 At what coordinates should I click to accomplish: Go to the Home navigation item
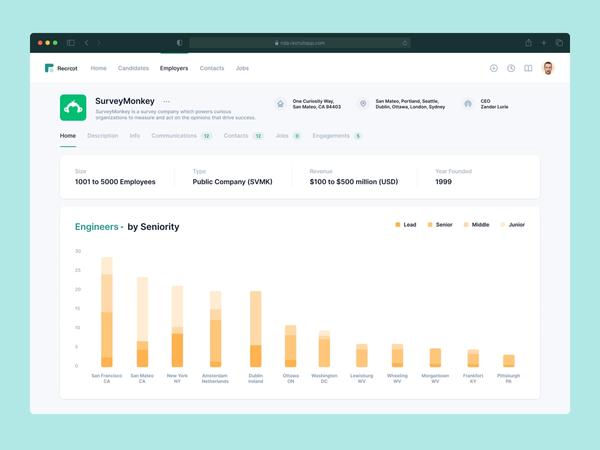(x=98, y=68)
